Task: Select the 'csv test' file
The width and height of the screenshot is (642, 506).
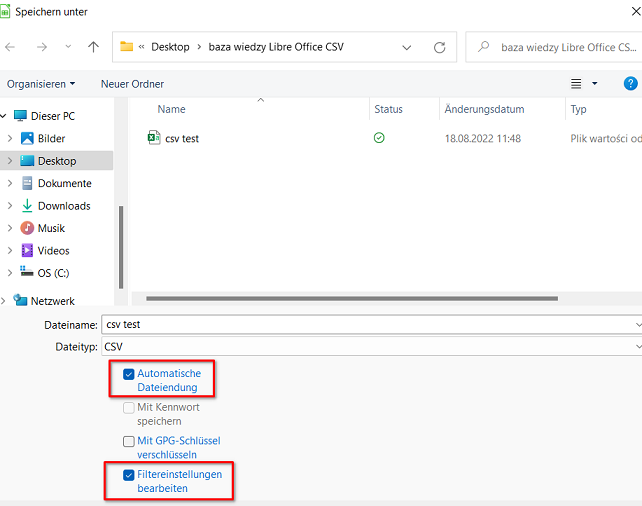Action: pos(182,139)
